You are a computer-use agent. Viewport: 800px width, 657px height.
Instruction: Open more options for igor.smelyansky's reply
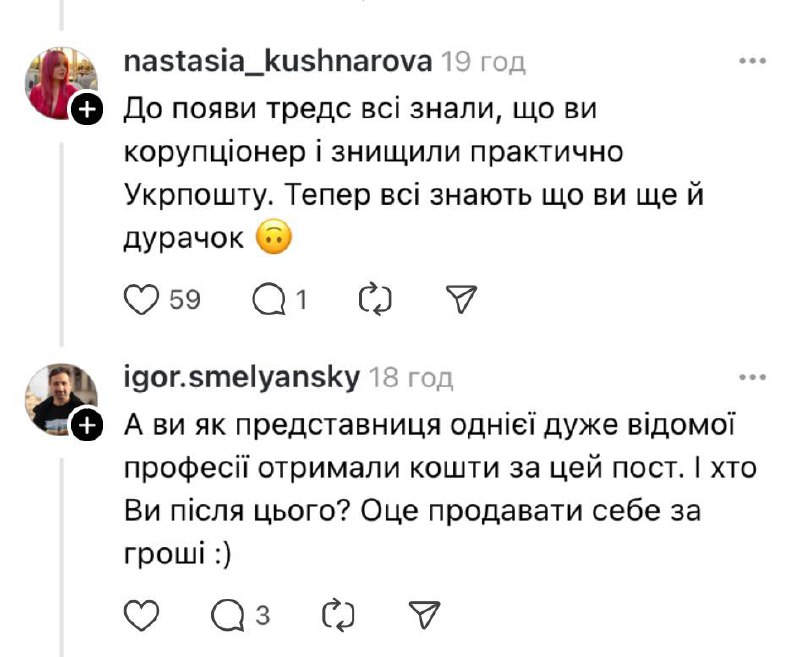(752, 378)
